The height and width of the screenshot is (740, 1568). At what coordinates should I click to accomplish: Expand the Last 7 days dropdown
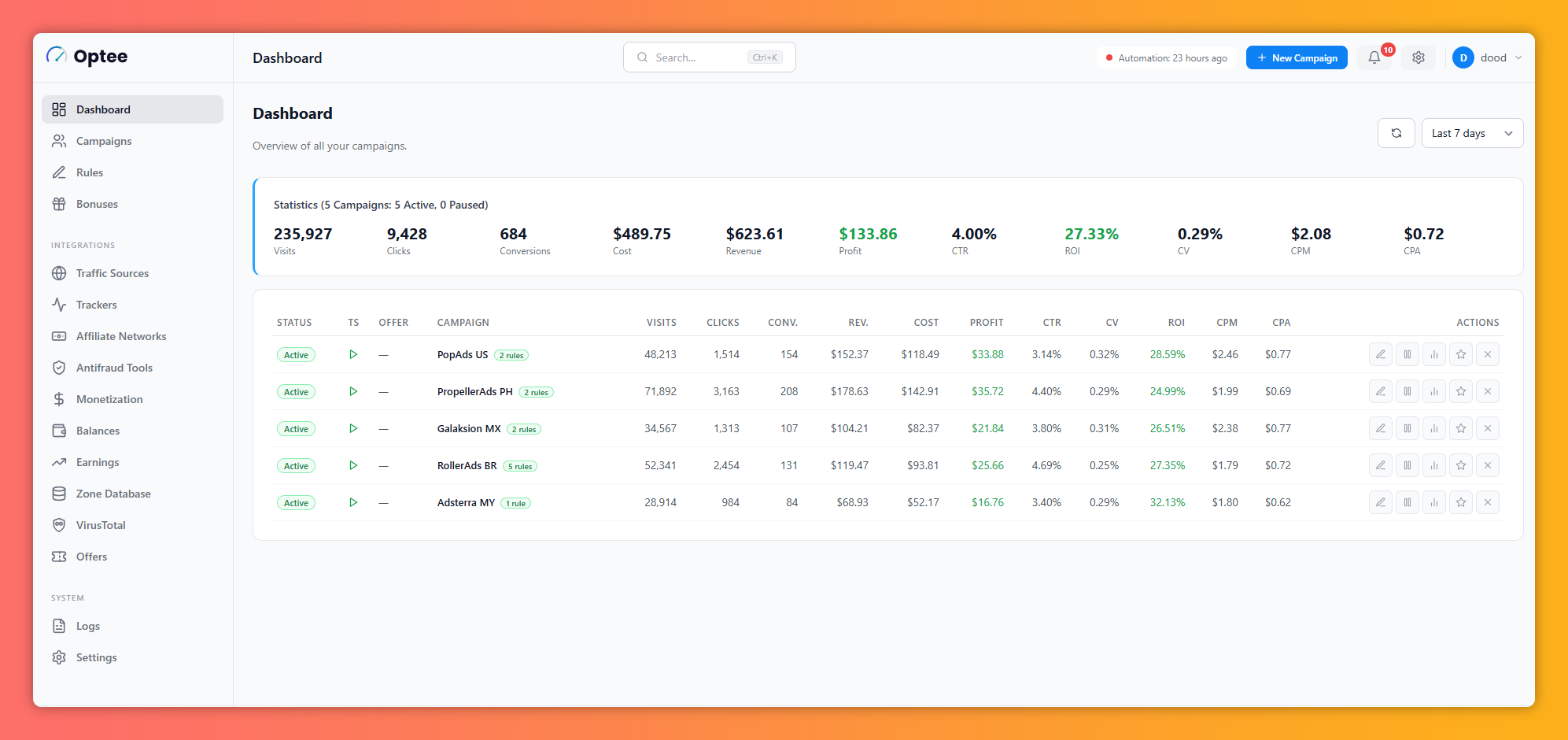1472,133
